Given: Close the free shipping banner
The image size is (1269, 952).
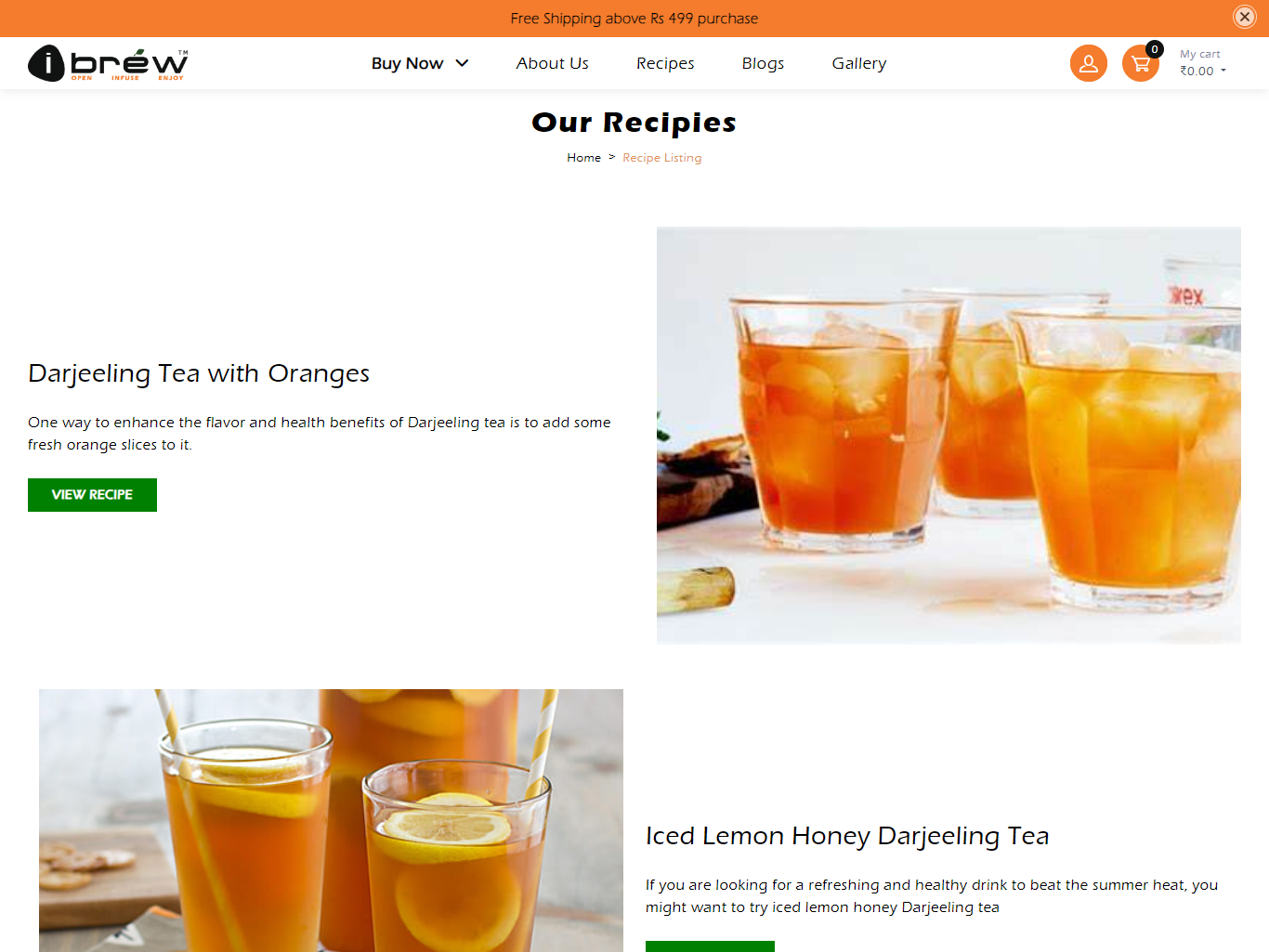Looking at the screenshot, I should 1245,17.
